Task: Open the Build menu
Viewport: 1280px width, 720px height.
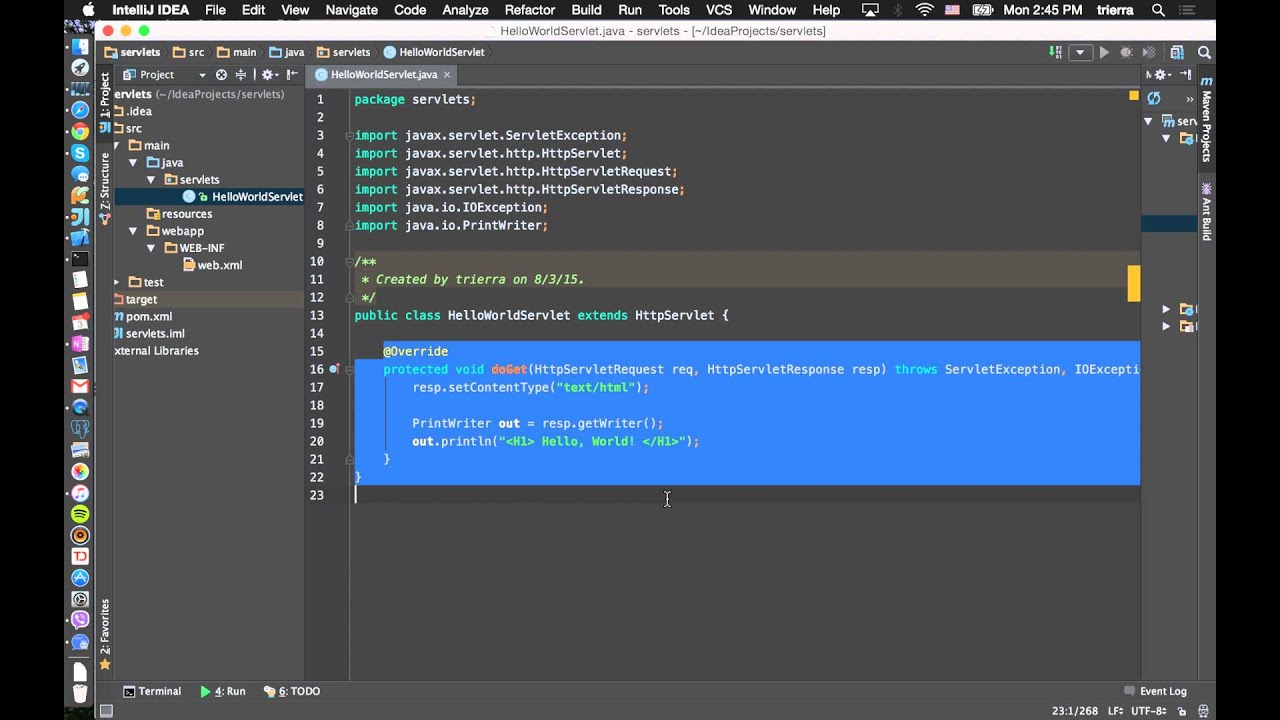Action: point(586,10)
